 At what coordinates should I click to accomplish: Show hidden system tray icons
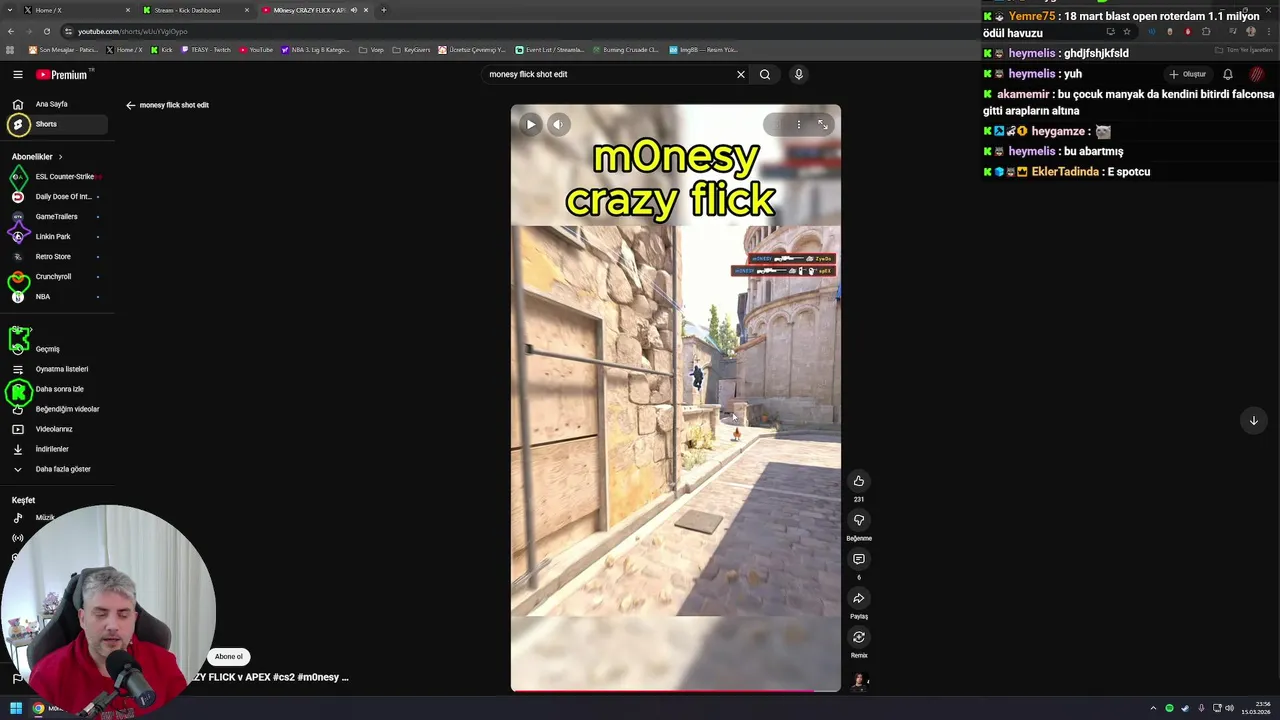click(x=1153, y=708)
